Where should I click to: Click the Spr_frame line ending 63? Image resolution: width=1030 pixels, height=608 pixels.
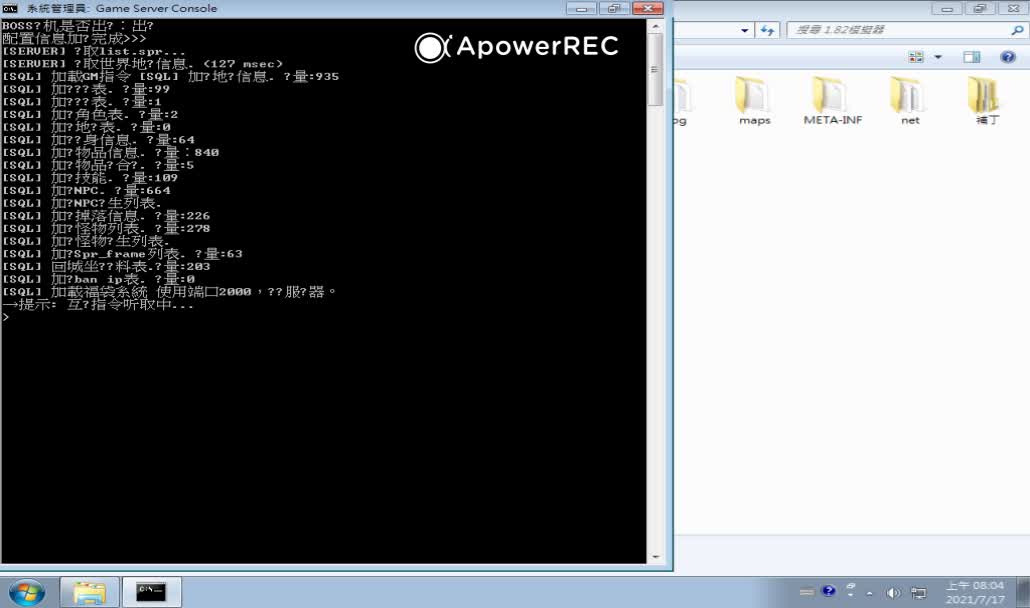pos(122,254)
